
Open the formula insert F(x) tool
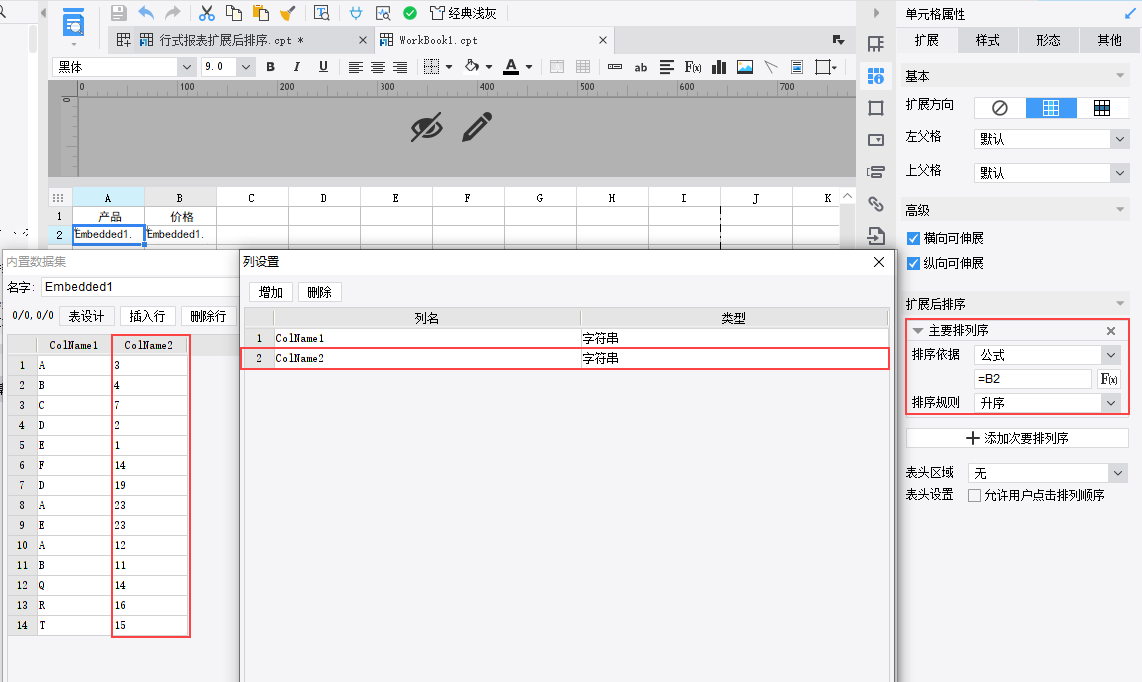tap(693, 67)
